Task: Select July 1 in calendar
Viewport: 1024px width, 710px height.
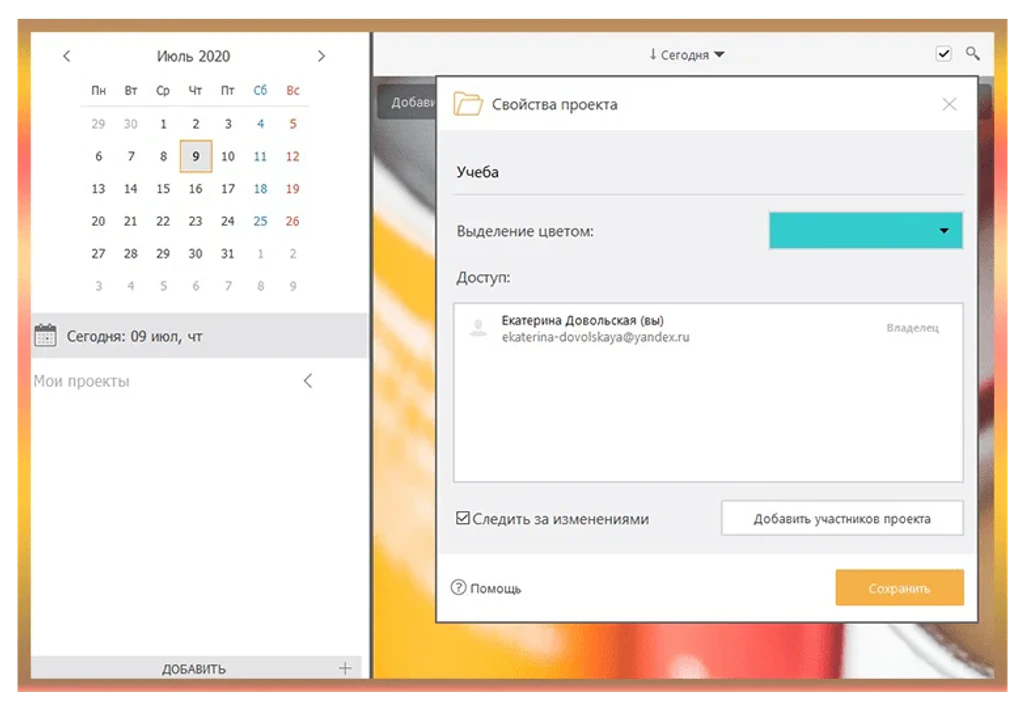Action: [163, 124]
